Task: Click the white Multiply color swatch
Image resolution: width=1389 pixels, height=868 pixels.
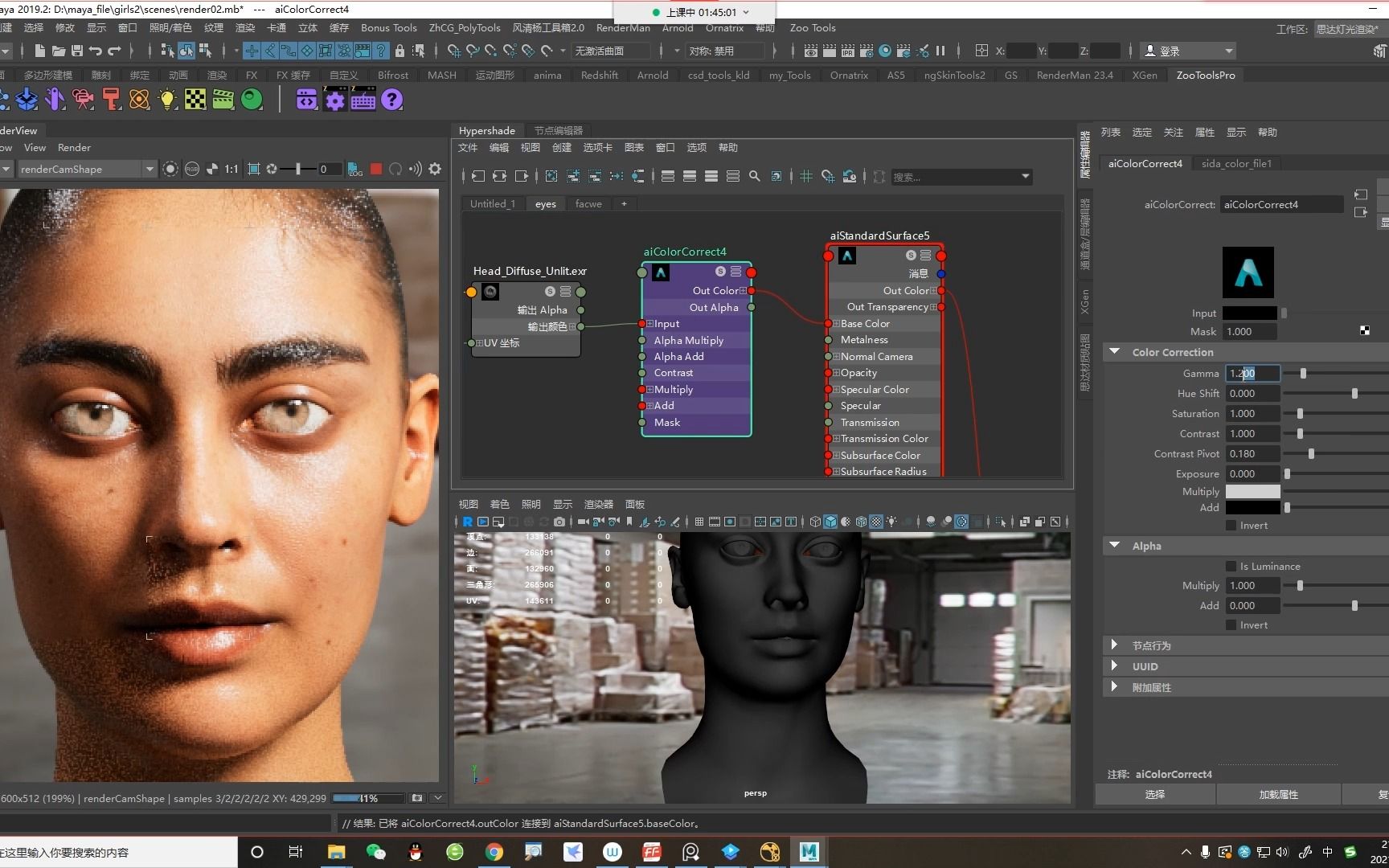Action: pos(1252,491)
